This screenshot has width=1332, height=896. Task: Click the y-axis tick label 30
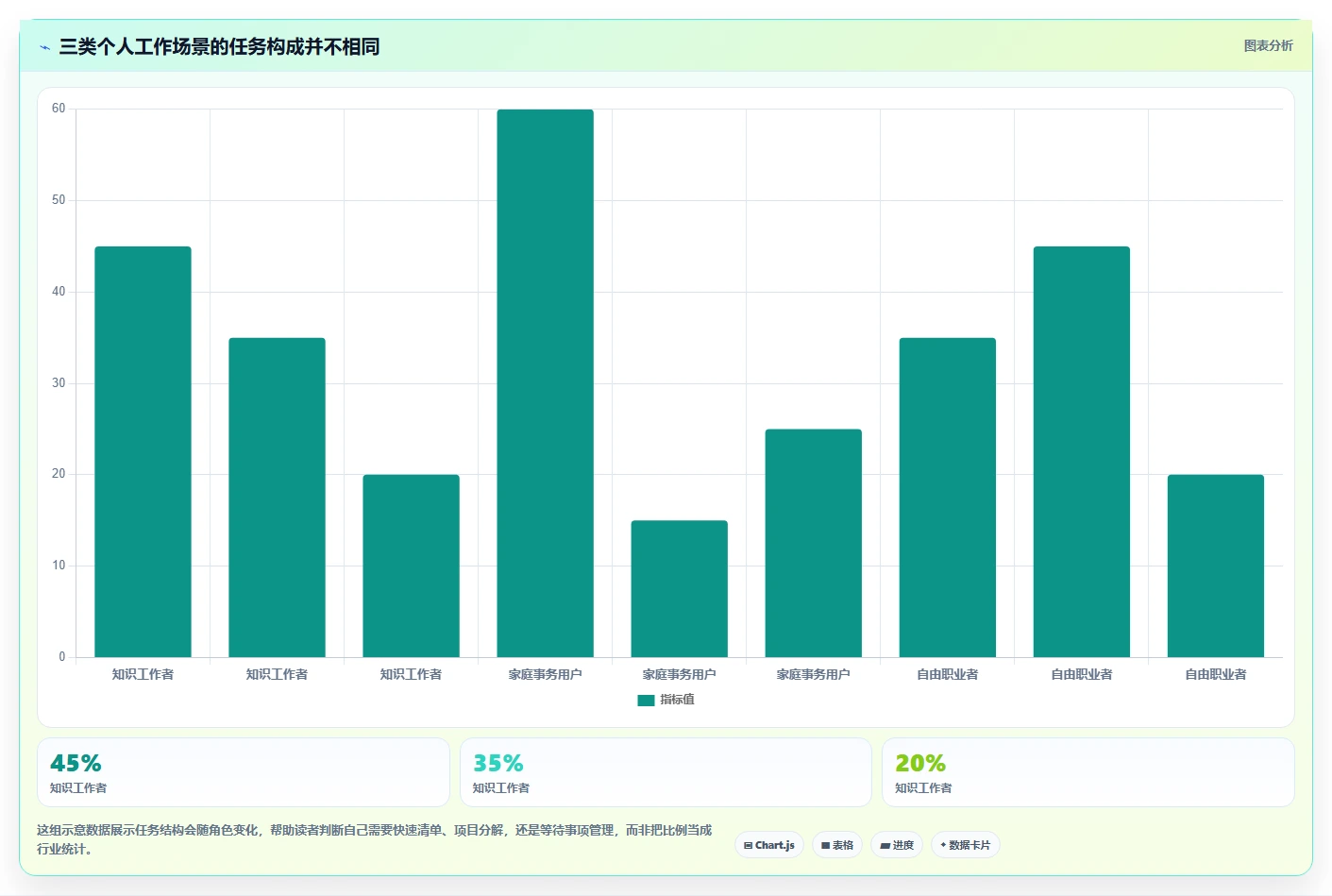pos(59,383)
